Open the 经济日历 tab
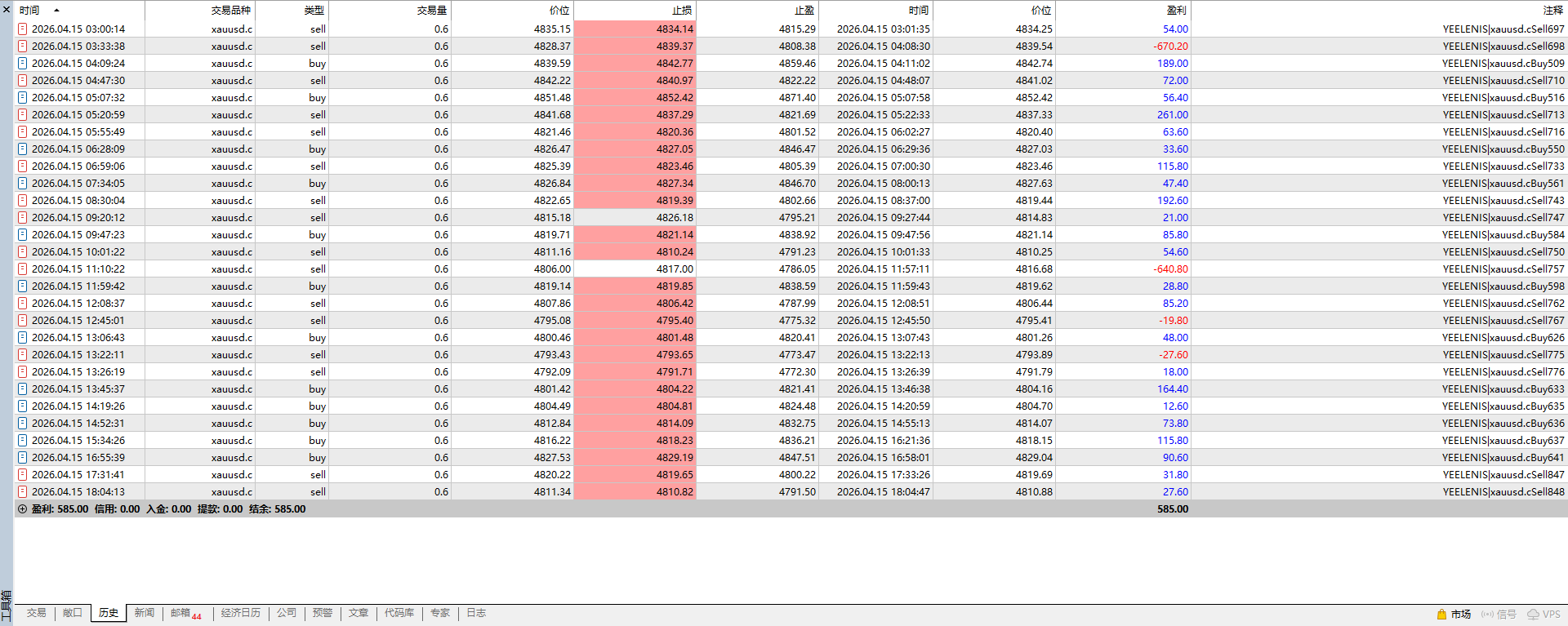The height and width of the screenshot is (626, 1568). coord(241,613)
